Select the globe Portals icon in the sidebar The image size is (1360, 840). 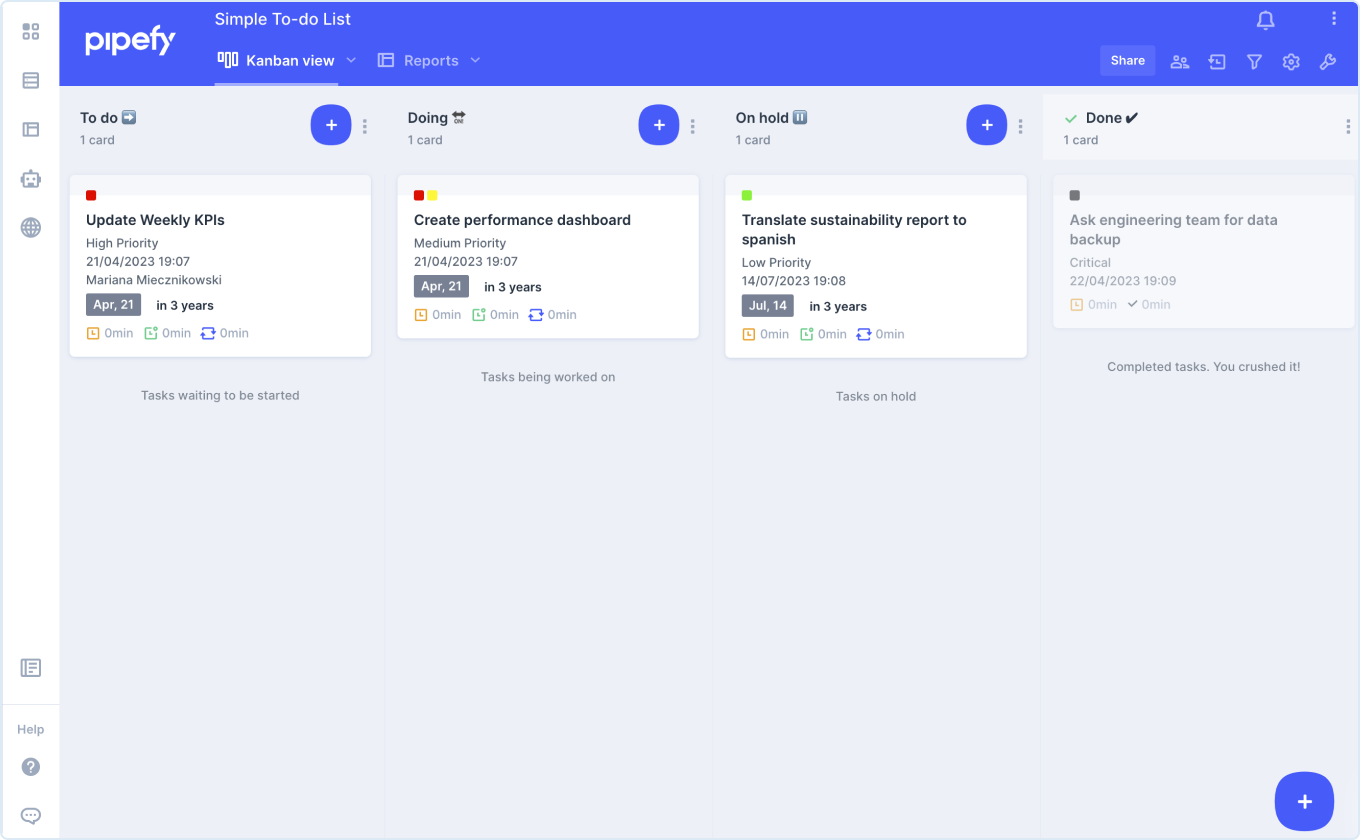pos(31,228)
